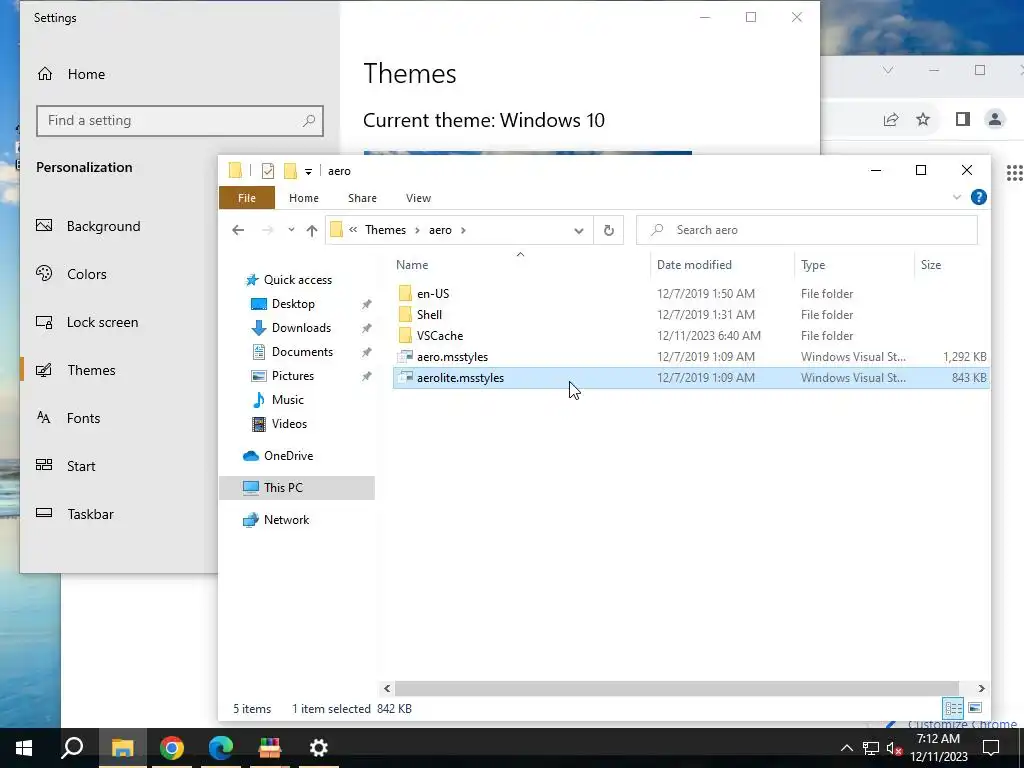
Task: Click Find a setting search box
Action: point(180,121)
